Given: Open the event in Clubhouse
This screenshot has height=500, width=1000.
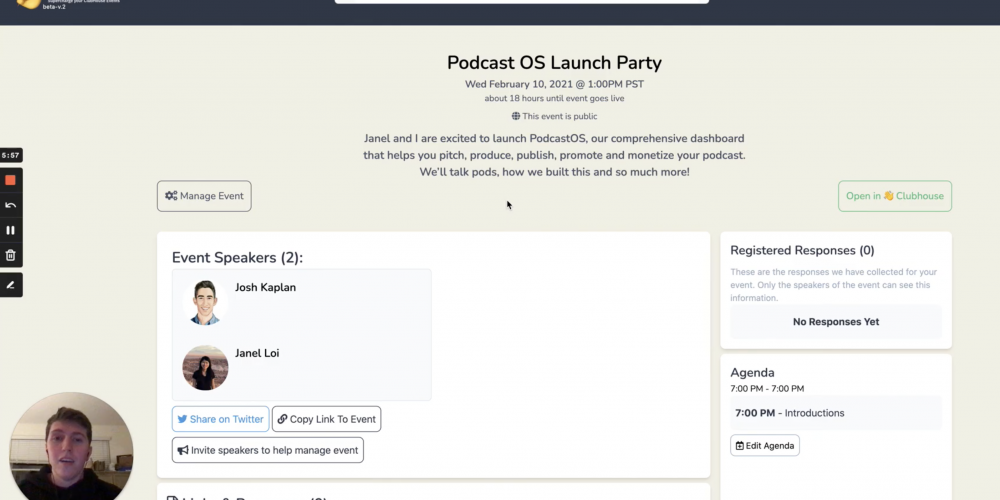Looking at the screenshot, I should [x=895, y=196].
